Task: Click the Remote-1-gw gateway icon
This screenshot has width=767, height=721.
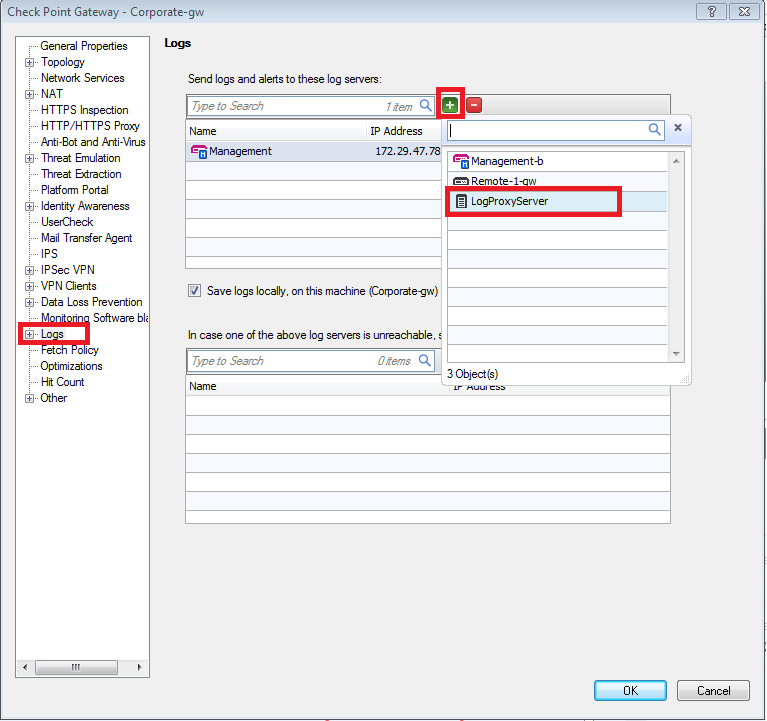Action: click(x=461, y=181)
